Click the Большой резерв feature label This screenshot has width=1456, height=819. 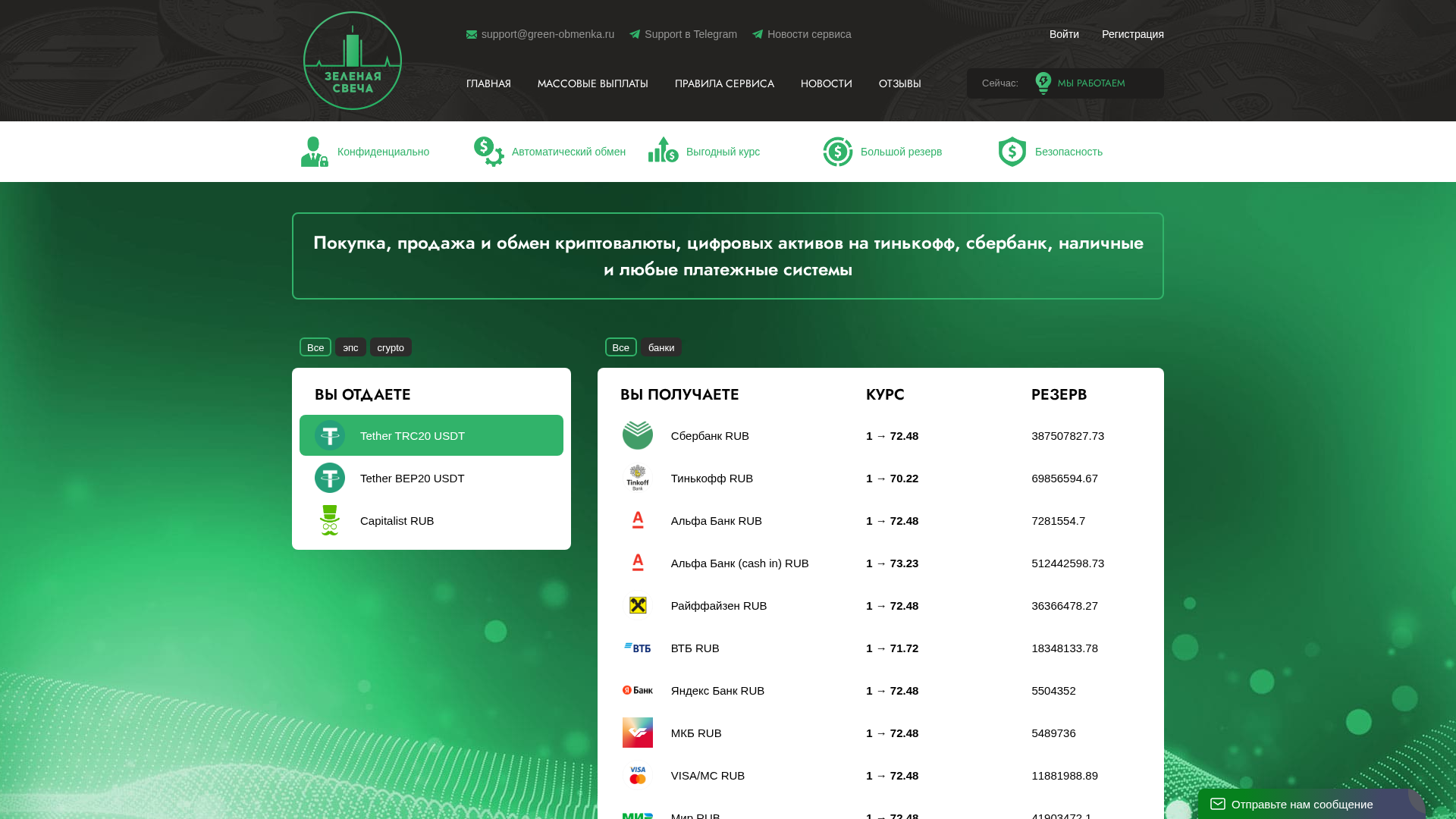(x=901, y=152)
